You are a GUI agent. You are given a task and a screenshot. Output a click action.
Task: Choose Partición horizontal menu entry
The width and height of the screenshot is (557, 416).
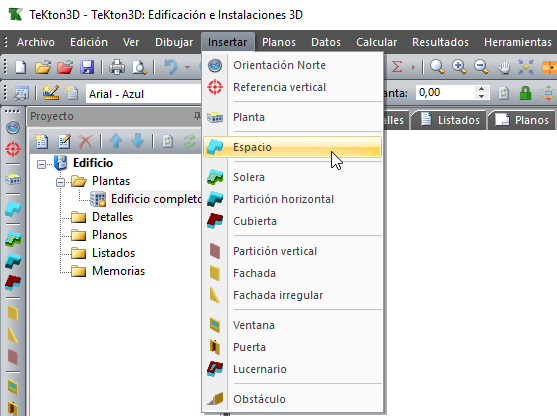[293, 199]
